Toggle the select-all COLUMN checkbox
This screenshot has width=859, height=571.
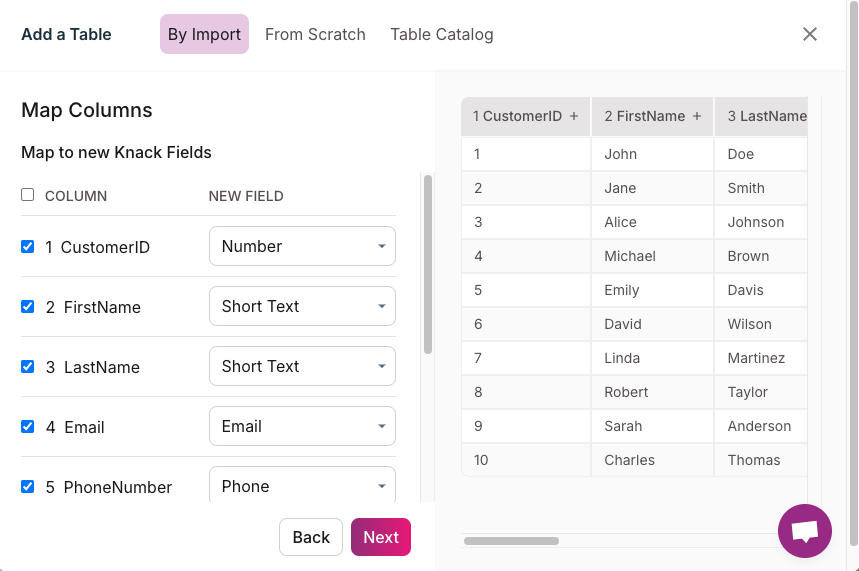coord(28,195)
